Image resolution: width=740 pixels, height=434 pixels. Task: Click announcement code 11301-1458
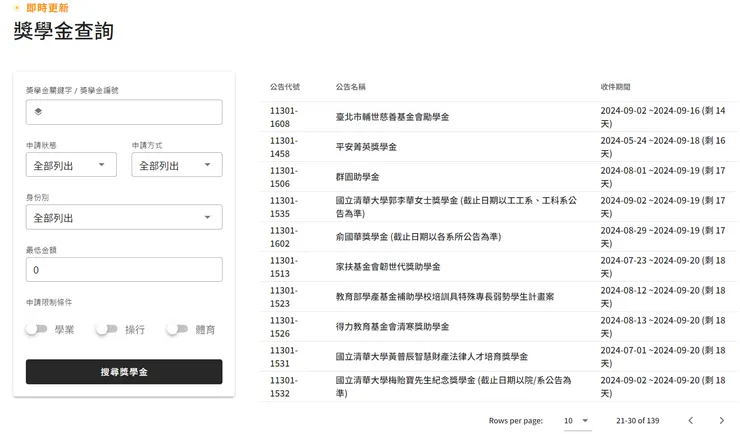(284, 147)
